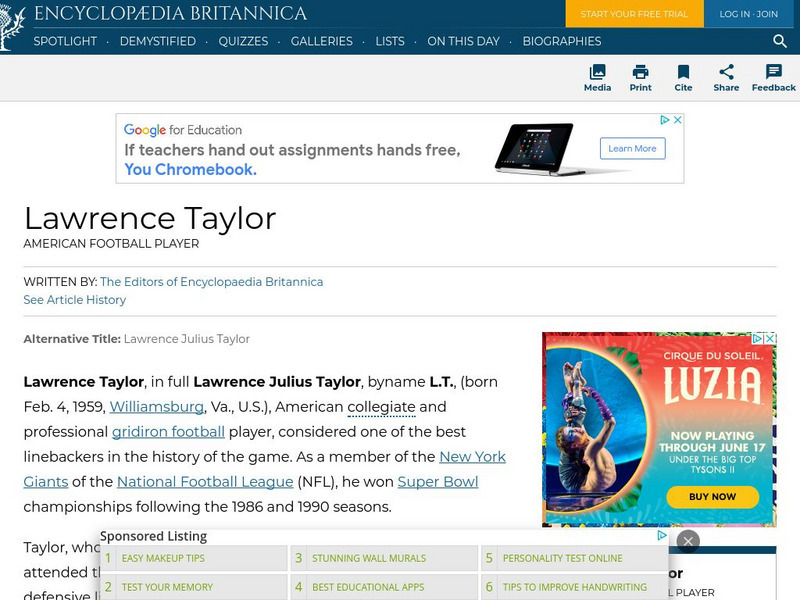
Task: Open See Article History
Action: (75, 299)
